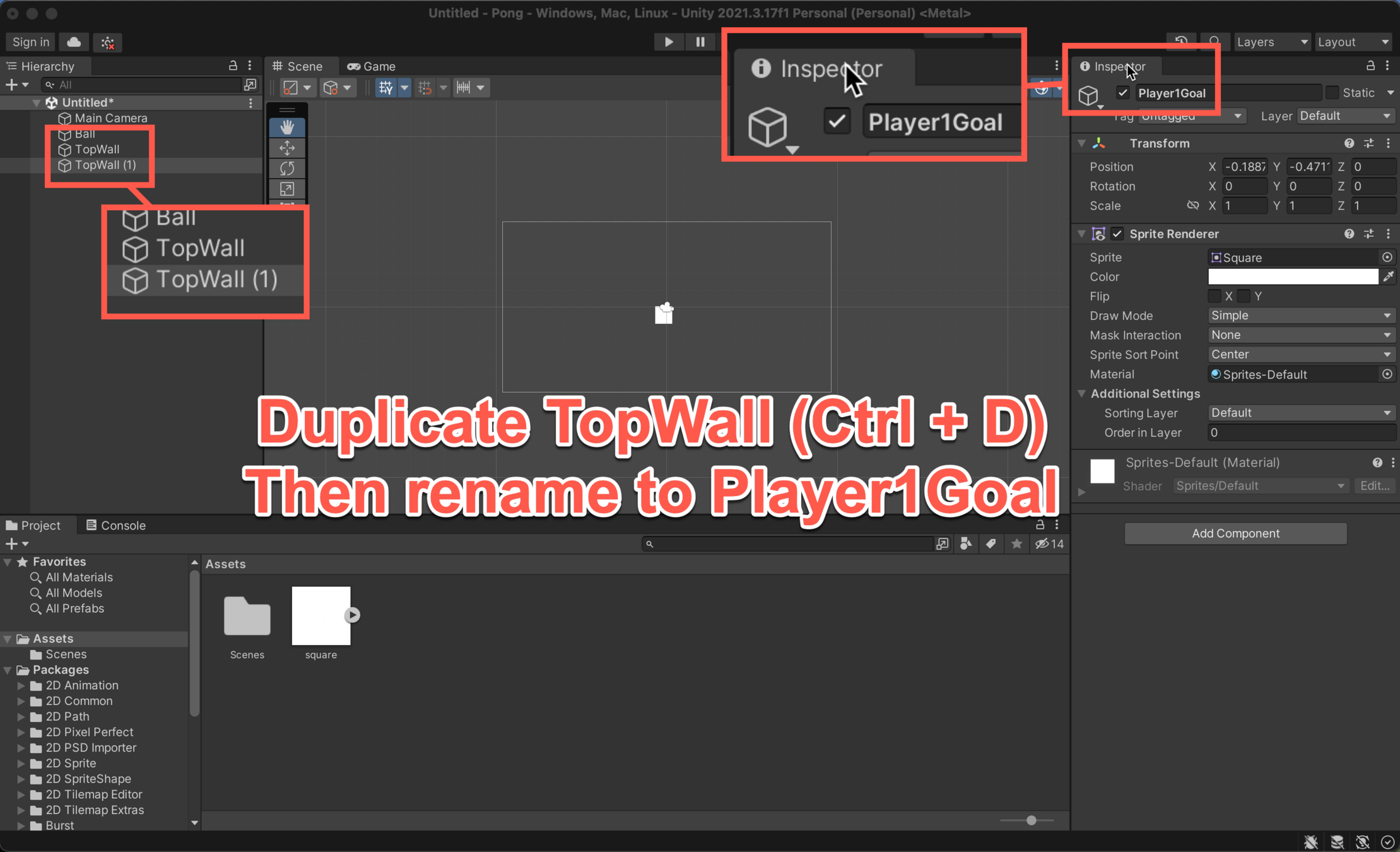The height and width of the screenshot is (852, 1400).
Task: Open the cloud services icon
Action: [x=74, y=42]
